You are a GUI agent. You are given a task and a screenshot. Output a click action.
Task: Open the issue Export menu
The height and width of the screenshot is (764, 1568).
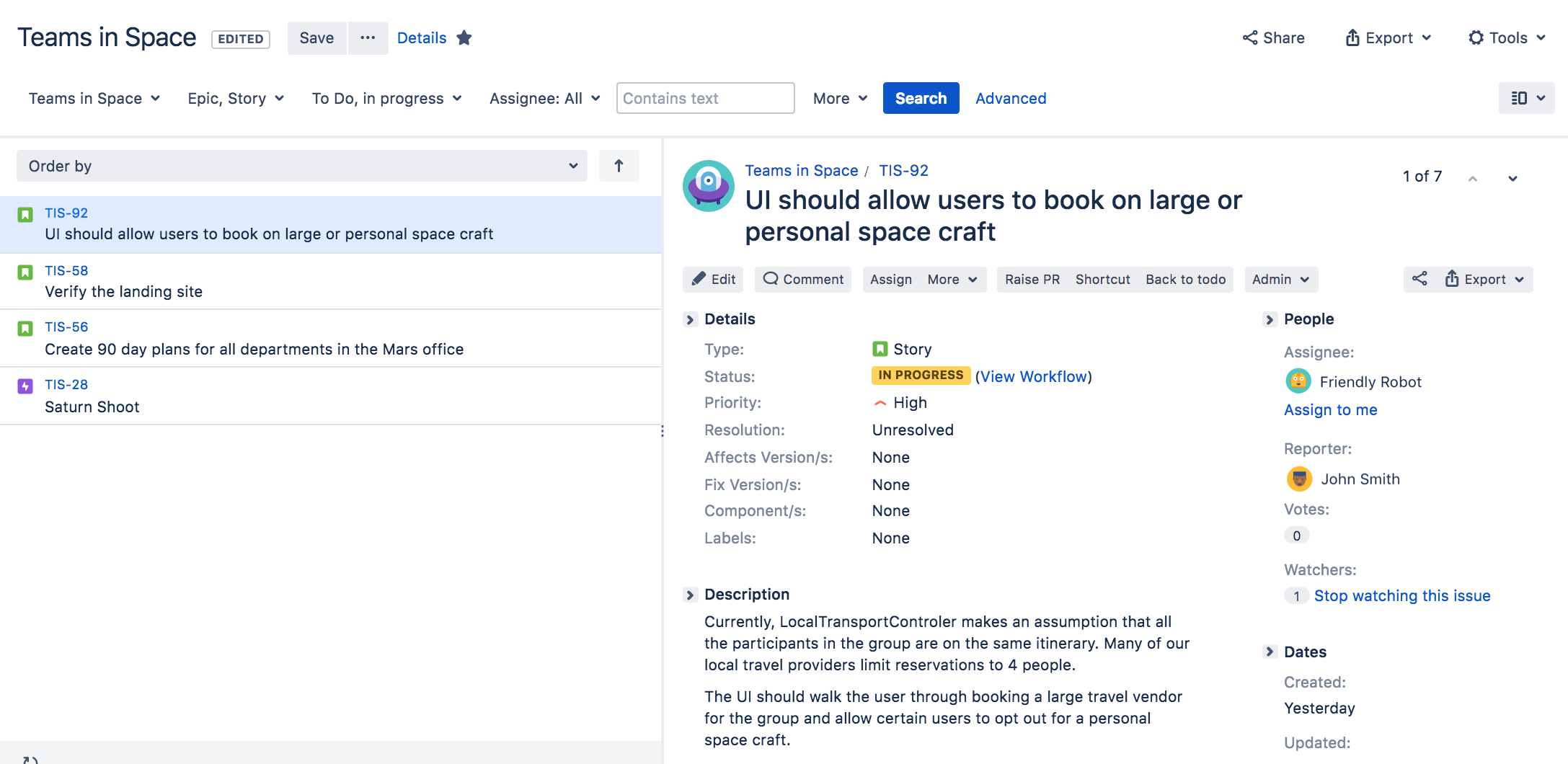[1484, 279]
